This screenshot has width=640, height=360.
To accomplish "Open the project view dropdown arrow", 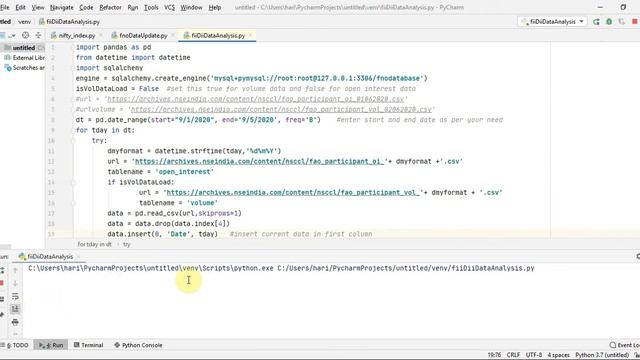I will (x=13, y=36).
